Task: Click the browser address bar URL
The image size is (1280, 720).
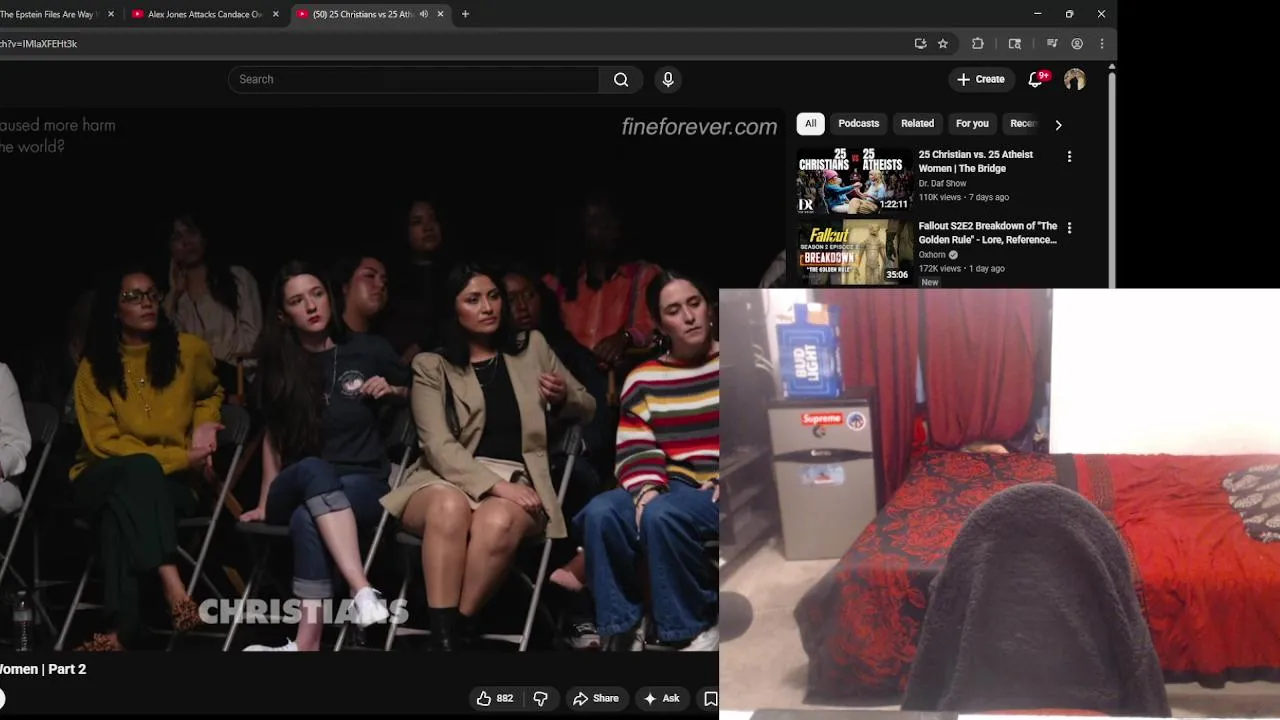Action: (39, 44)
